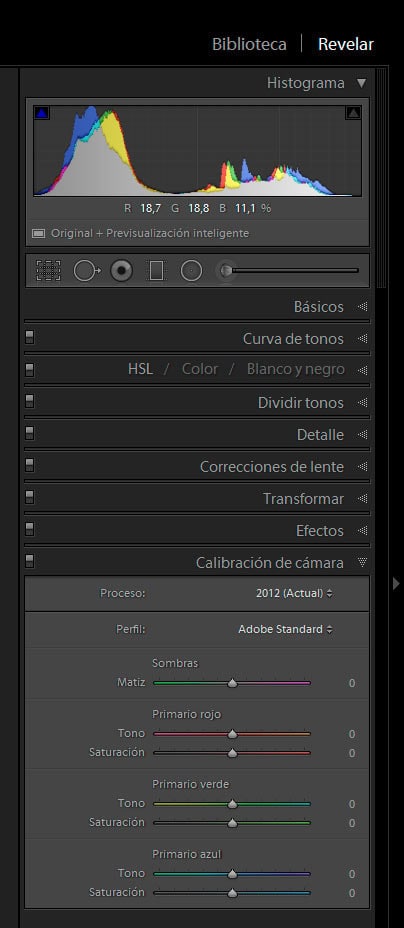Click the smart preview status icon
The image size is (404, 928).
tap(38, 233)
